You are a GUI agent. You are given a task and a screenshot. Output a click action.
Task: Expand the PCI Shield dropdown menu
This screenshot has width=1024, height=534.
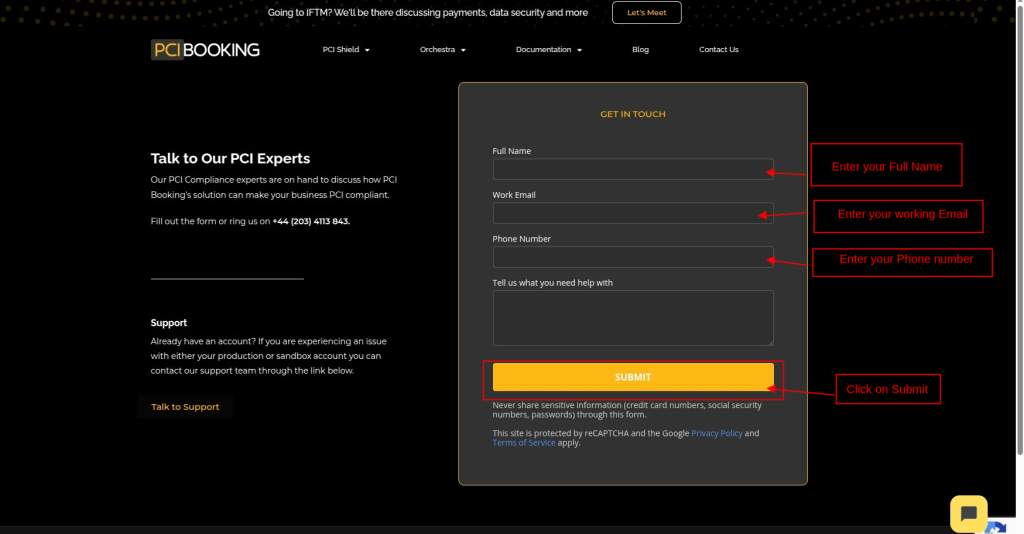[346, 50]
